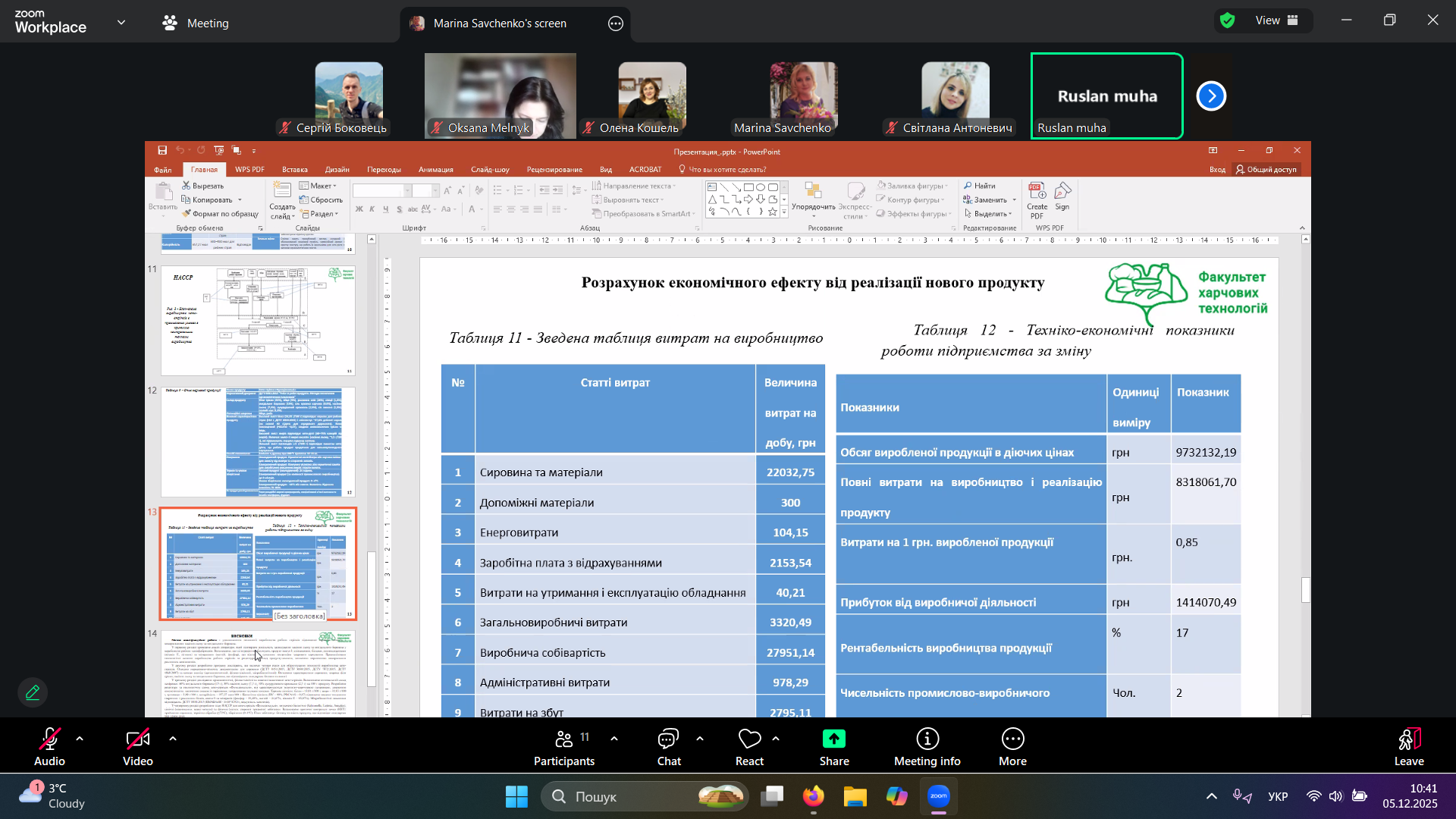The width and height of the screenshot is (1456, 819).
Task: Open Firefox from the taskbar
Action: coord(814,796)
